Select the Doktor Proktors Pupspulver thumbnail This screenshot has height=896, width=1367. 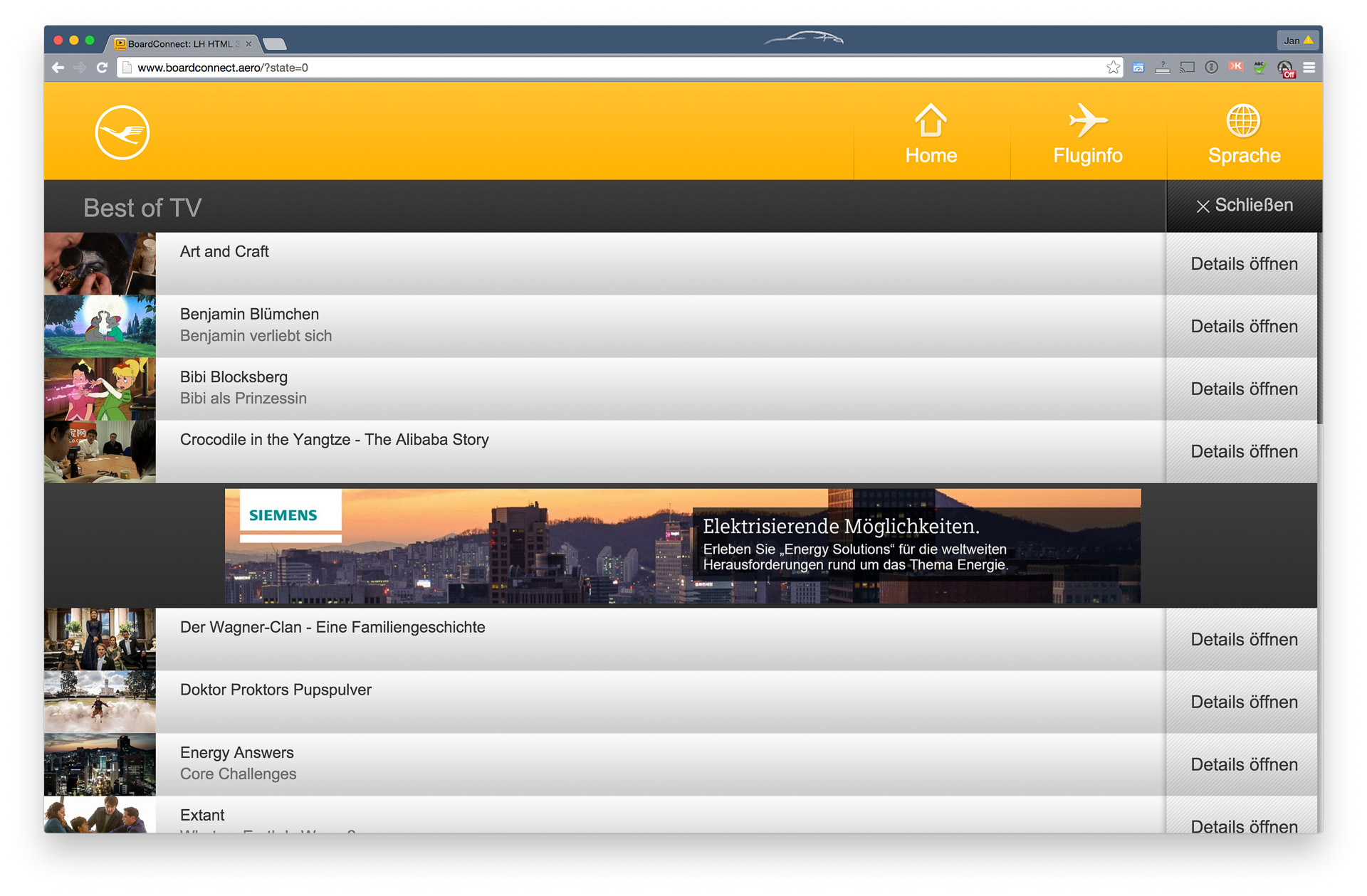(x=100, y=702)
